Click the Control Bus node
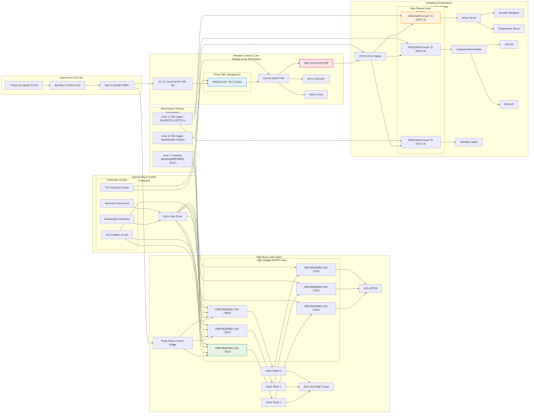 point(273,78)
